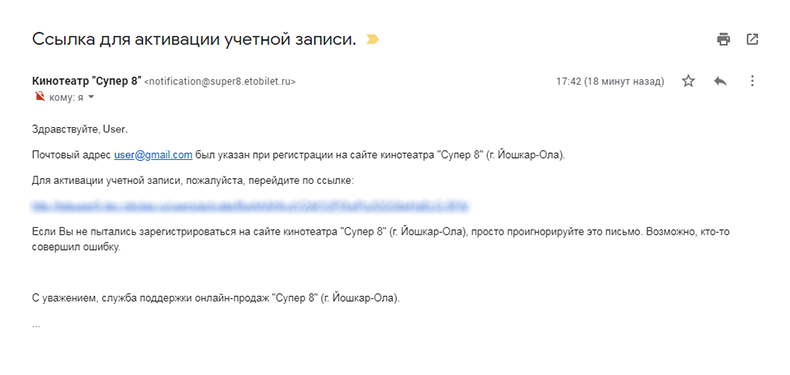Click the signature line "С уважением, служба поддержки"
790x375 pixels.
click(x=216, y=298)
